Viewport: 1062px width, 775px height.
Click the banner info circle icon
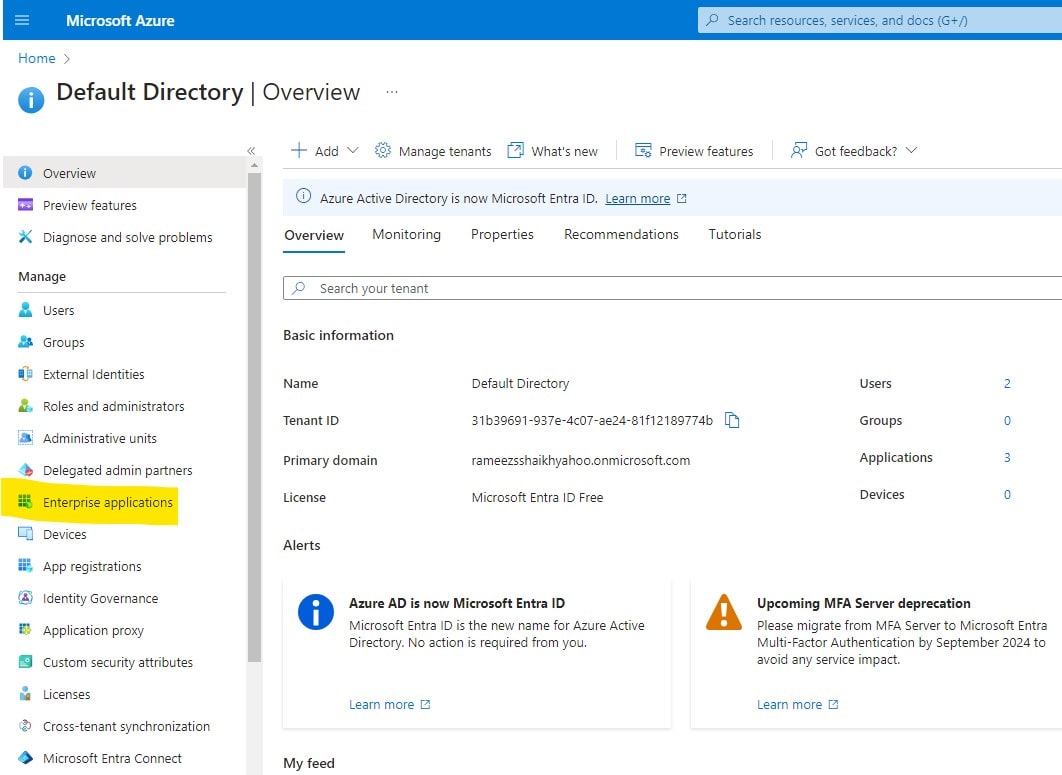click(303, 197)
